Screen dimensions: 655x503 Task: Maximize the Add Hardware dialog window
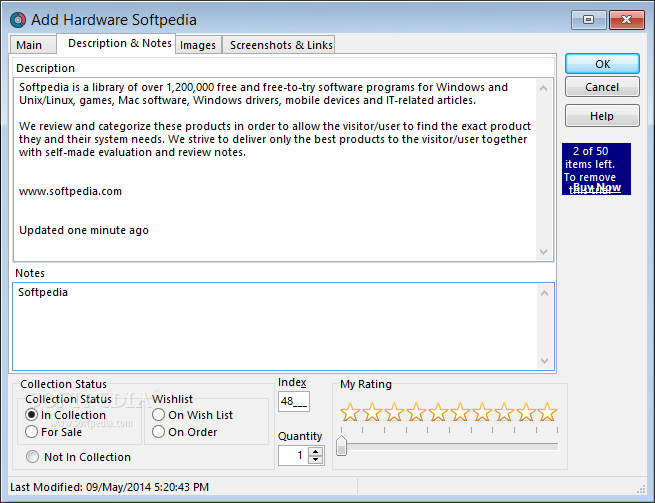[588, 20]
